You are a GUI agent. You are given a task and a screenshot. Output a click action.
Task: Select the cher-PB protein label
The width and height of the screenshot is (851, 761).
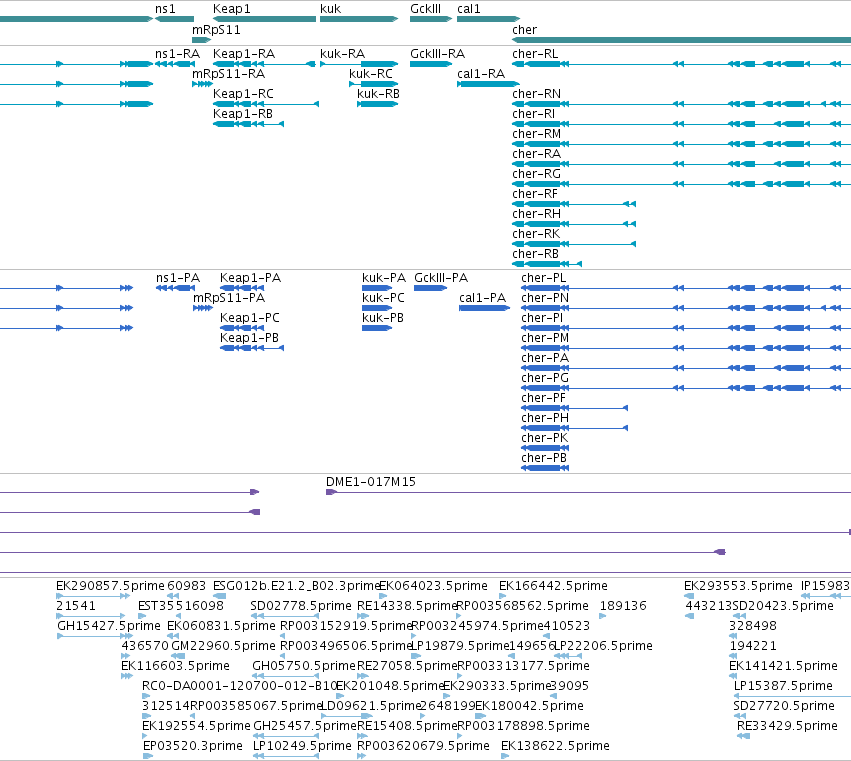coord(544,458)
